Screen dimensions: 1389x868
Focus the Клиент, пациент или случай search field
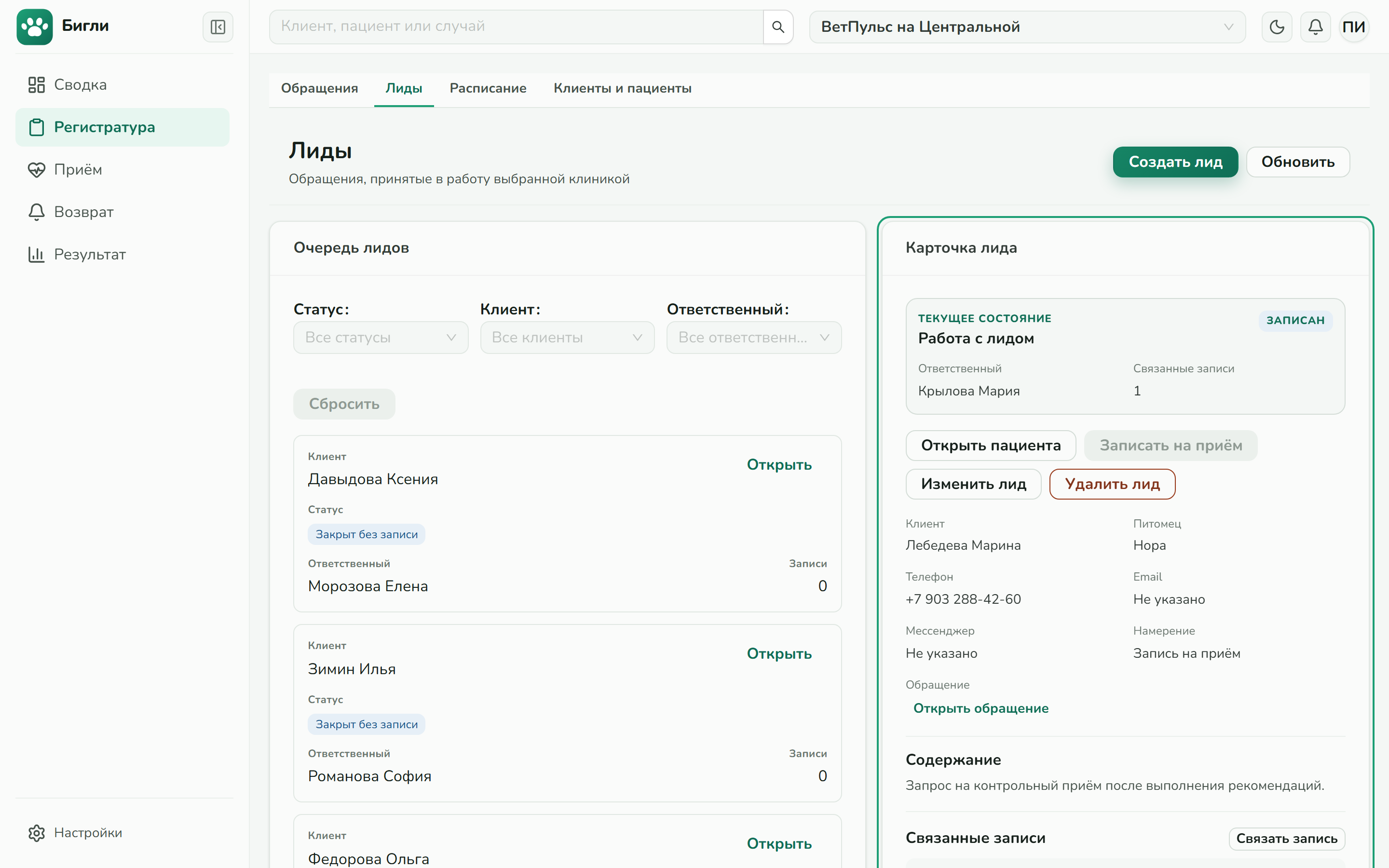click(x=516, y=27)
